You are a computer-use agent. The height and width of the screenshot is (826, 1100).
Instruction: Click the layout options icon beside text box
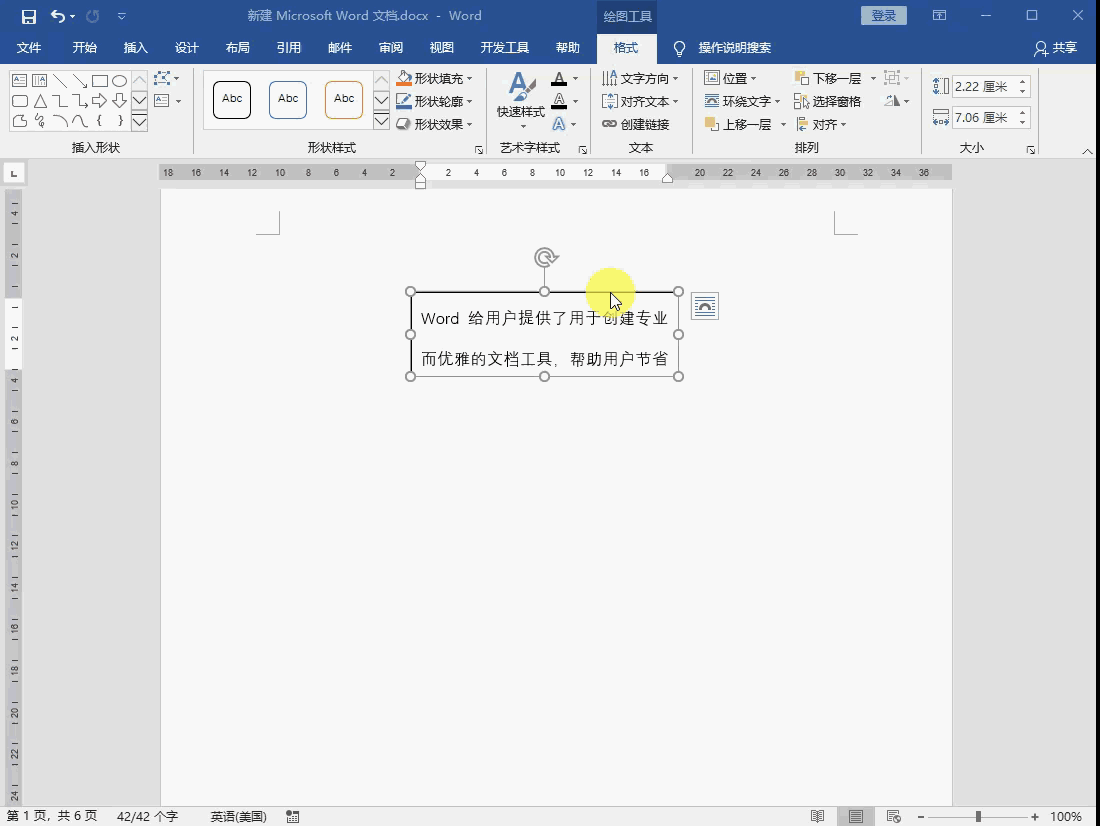click(704, 306)
